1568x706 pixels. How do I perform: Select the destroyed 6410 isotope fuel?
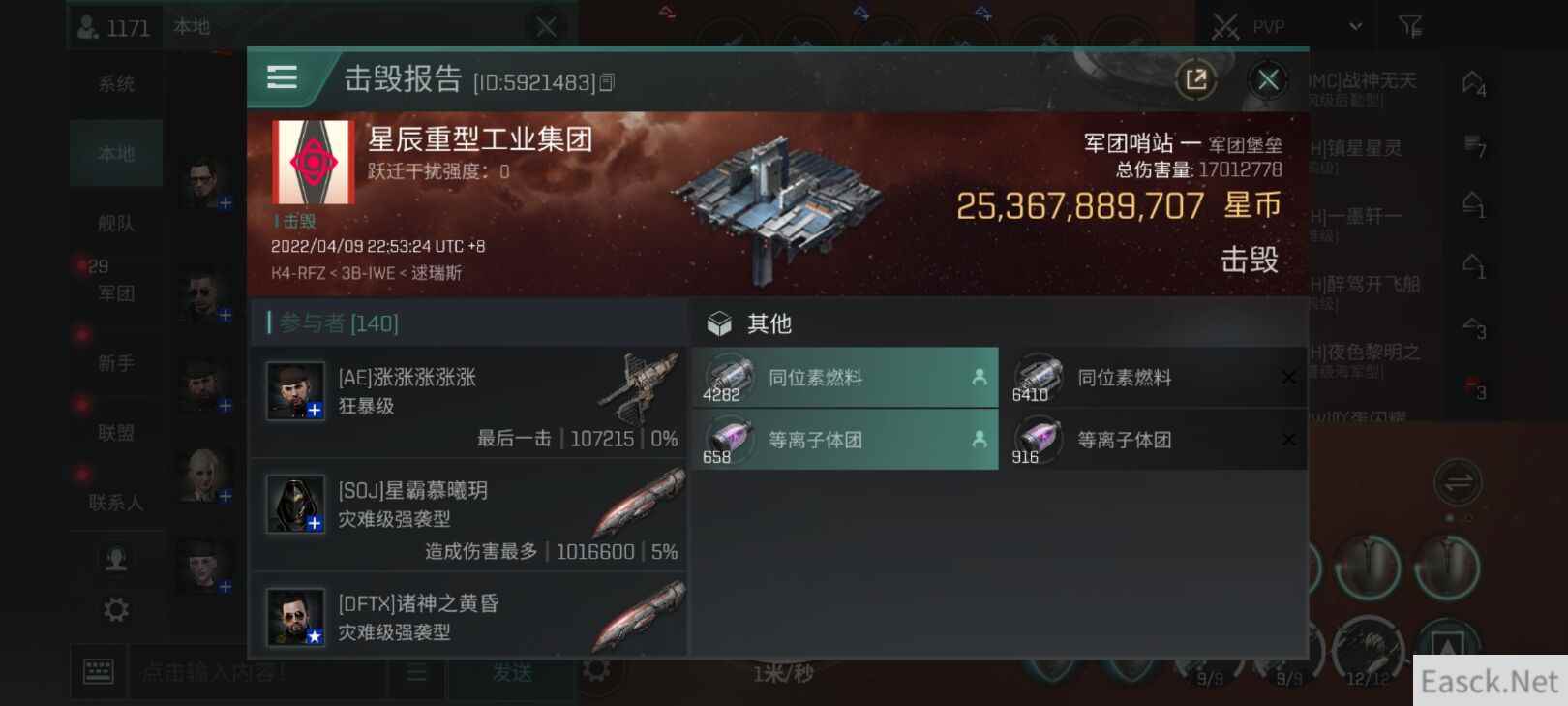tap(1154, 378)
